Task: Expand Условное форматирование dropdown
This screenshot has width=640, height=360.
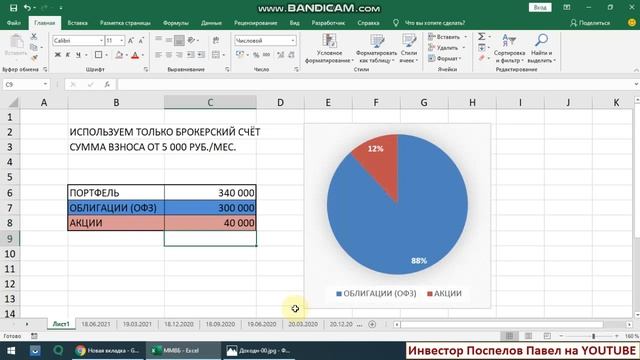Action: (x=329, y=49)
